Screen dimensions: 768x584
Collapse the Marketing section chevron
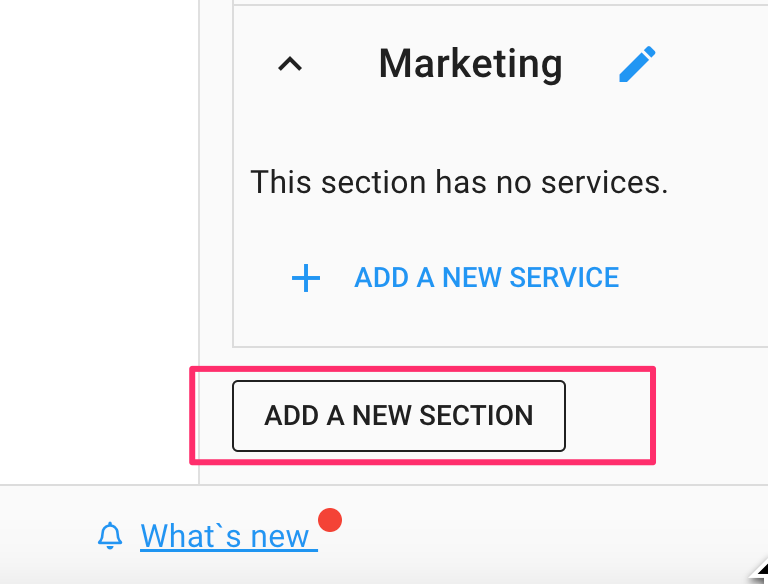289,65
